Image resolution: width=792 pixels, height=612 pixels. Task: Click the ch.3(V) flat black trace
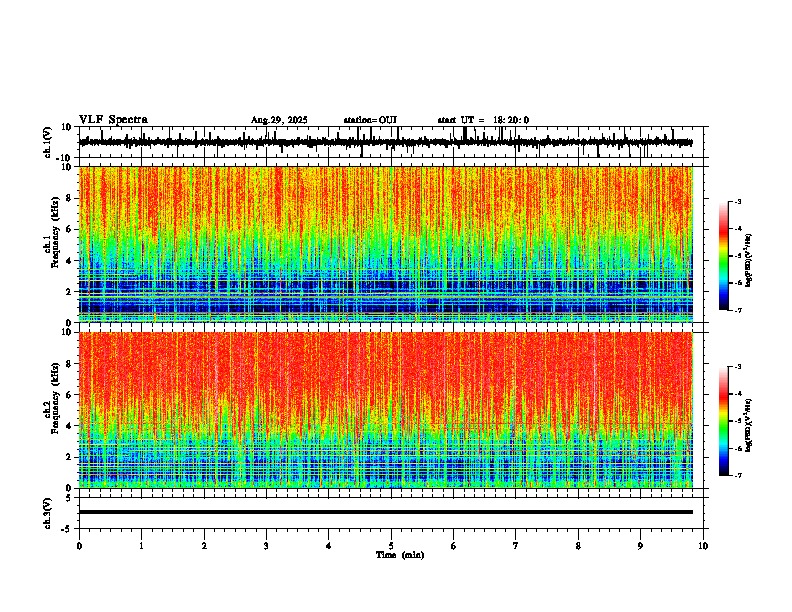[x=386, y=512]
